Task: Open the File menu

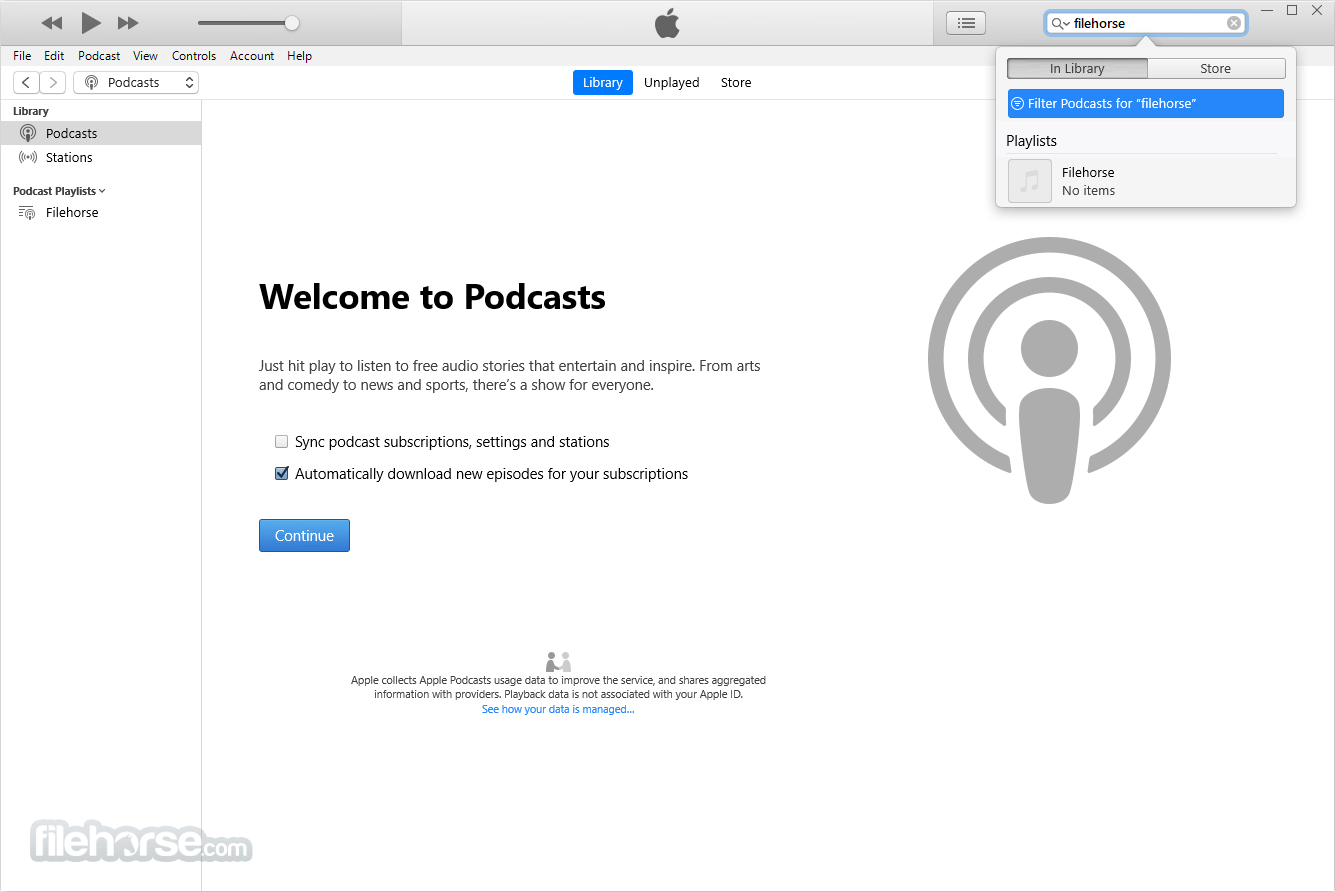Action: [22, 56]
